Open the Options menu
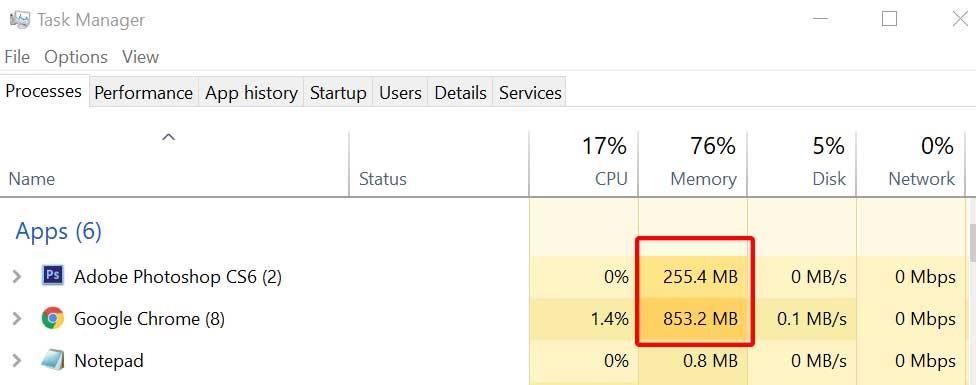976x385 pixels. pos(76,57)
